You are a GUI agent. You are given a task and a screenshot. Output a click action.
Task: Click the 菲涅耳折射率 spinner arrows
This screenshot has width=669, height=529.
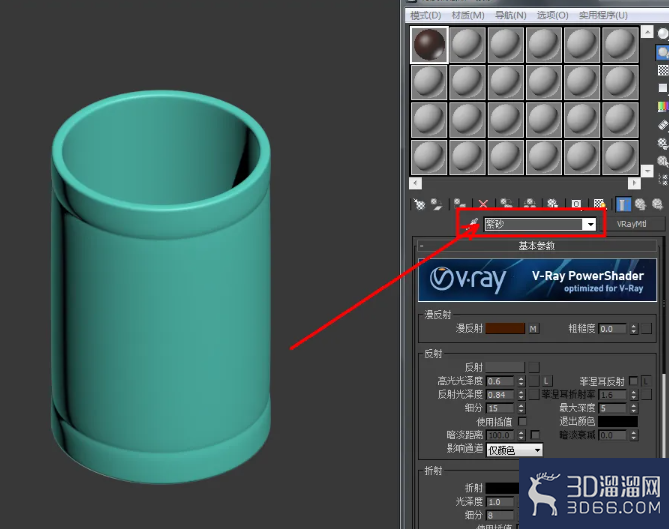(x=634, y=395)
